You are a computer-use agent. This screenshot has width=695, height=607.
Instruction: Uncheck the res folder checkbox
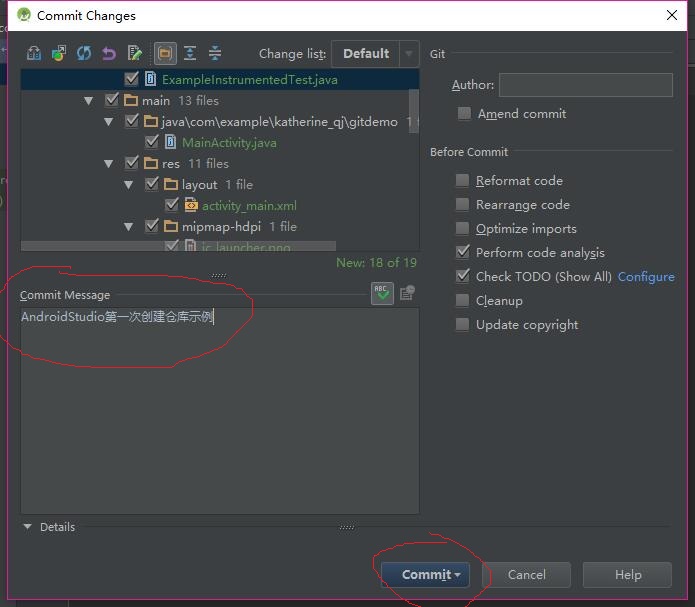pyautogui.click(x=132, y=162)
